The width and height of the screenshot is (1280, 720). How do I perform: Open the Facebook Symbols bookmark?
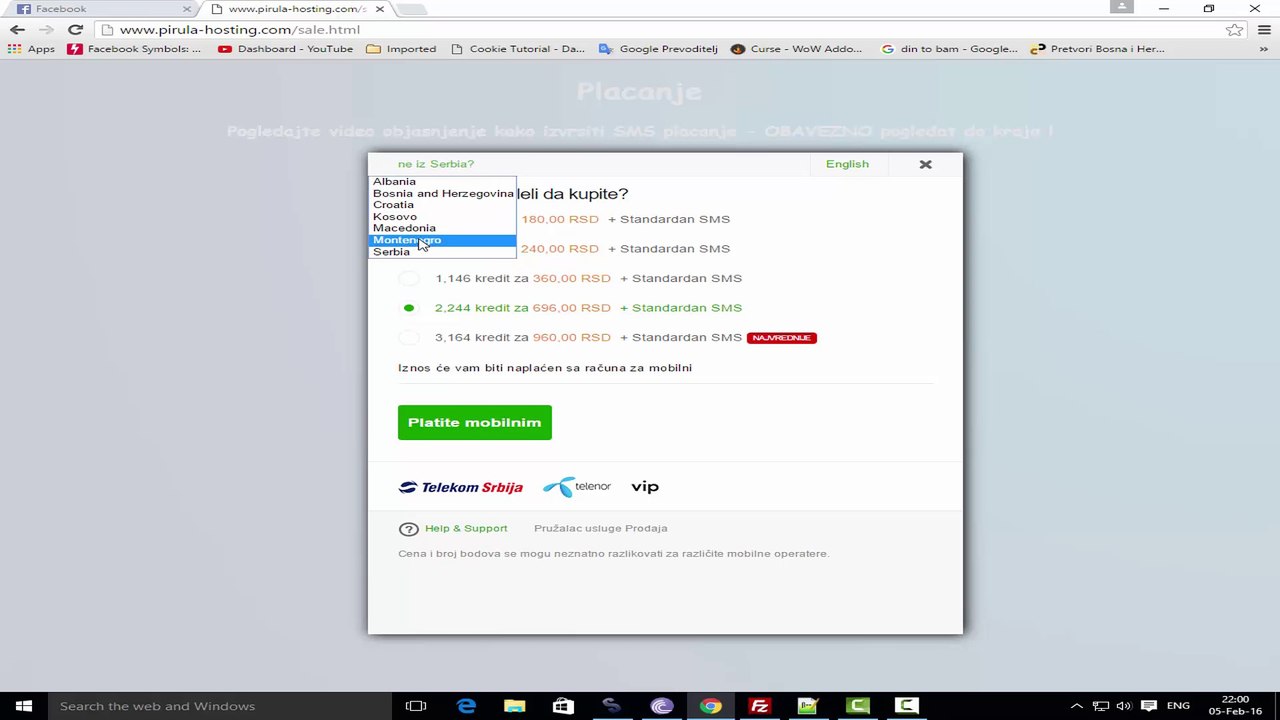[135, 49]
